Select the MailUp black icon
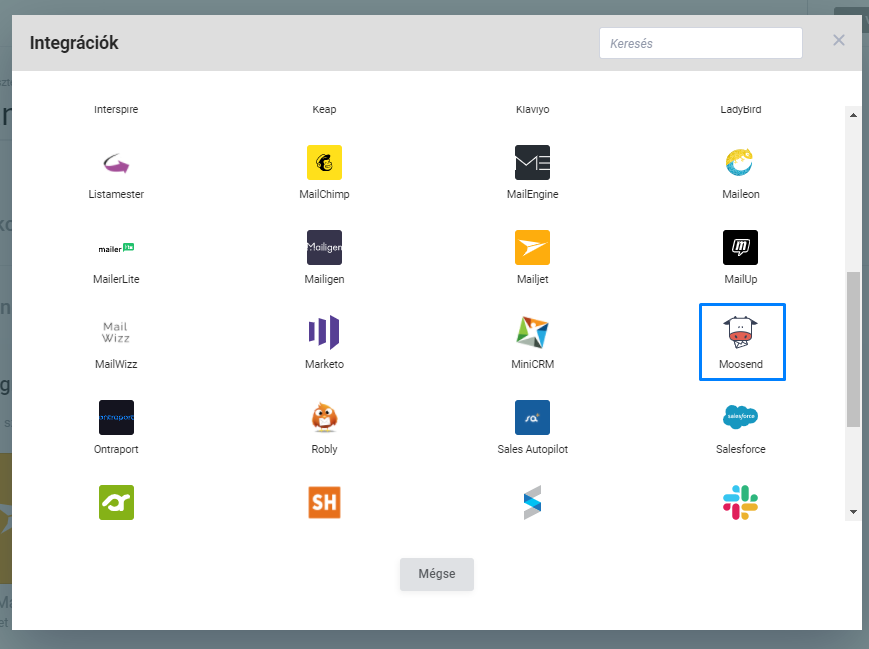869x649 pixels. 740,248
